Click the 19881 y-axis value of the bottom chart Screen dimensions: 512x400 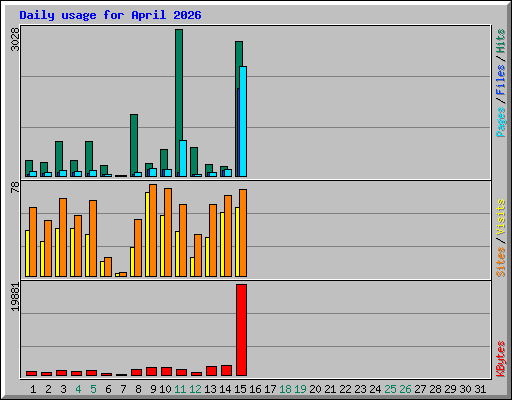click(15, 297)
